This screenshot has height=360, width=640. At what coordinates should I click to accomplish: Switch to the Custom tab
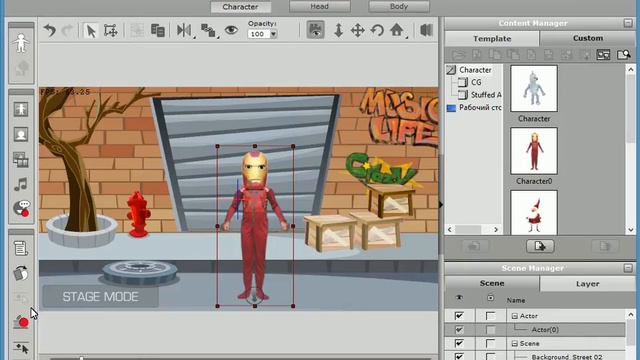[x=588, y=38]
